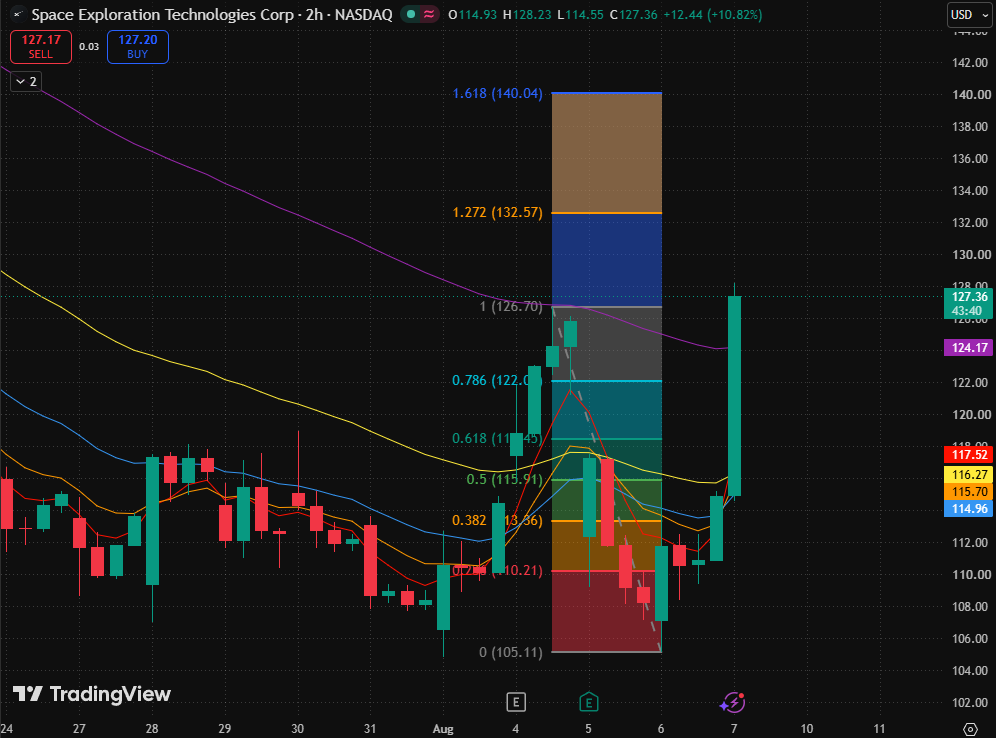
Task: Select the 0.786 Fibonacci level label
Action: click(x=497, y=380)
